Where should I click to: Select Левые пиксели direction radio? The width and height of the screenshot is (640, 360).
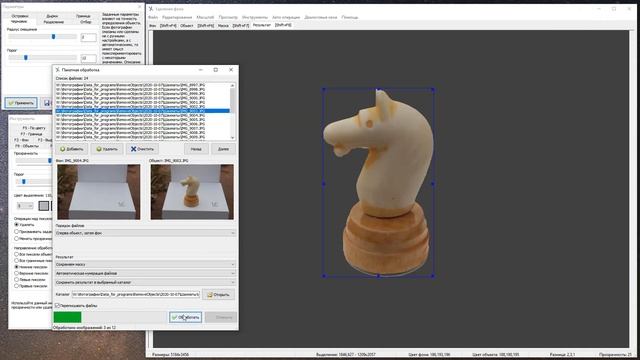click(17, 280)
